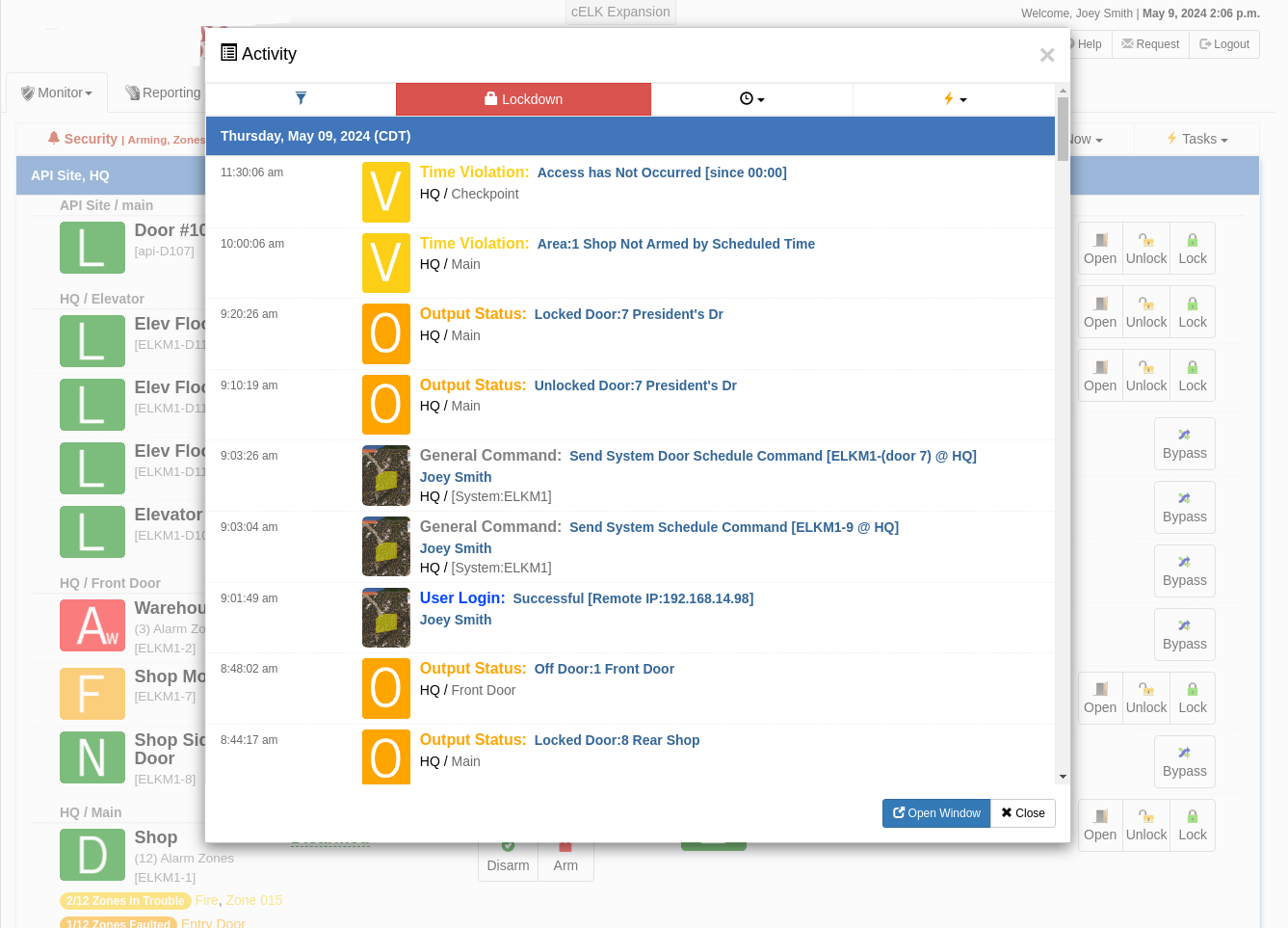
Task: Click the topmost Lock padlock button
Action: tap(1192, 249)
